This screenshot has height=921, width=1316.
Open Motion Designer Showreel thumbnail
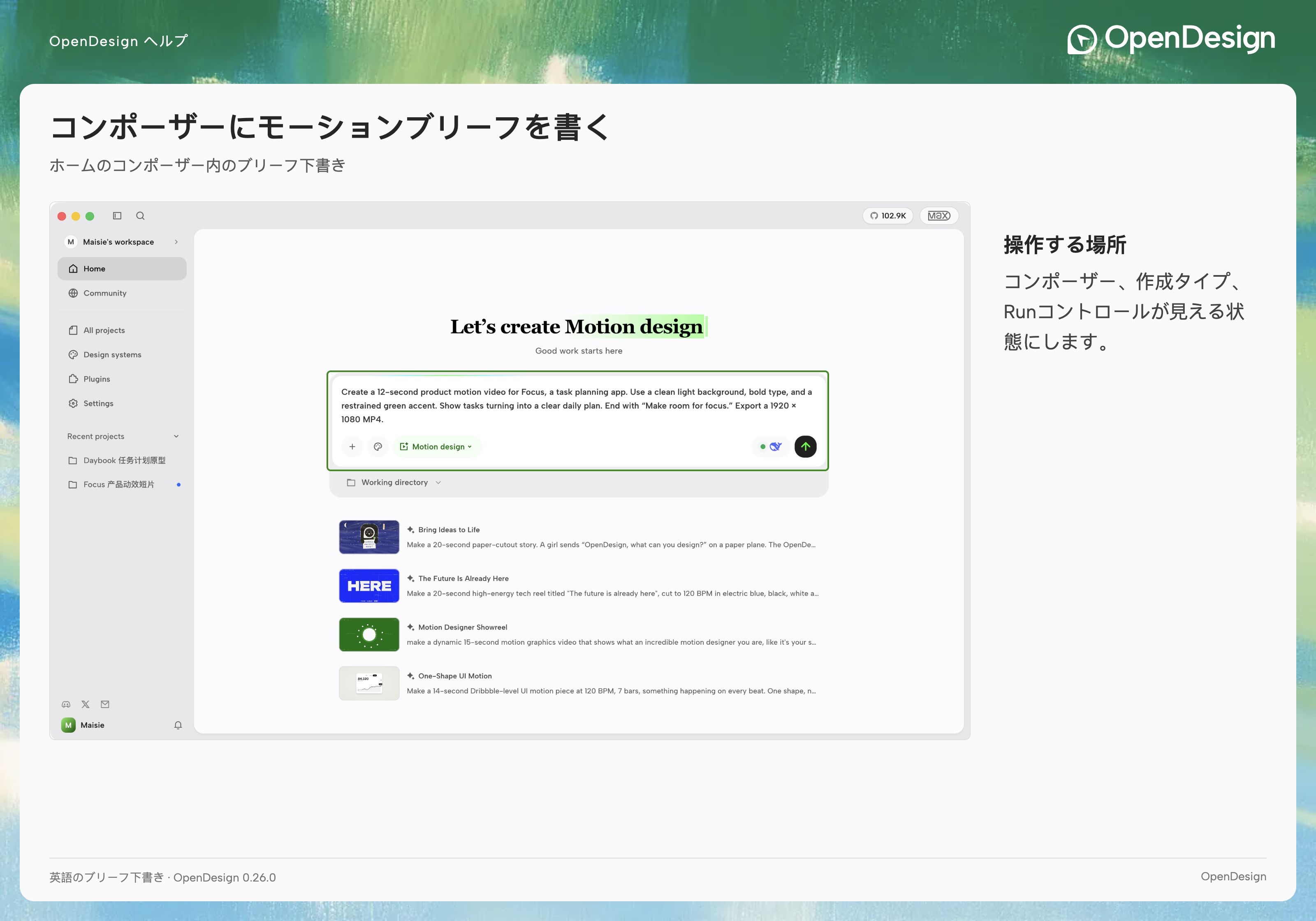coord(369,634)
